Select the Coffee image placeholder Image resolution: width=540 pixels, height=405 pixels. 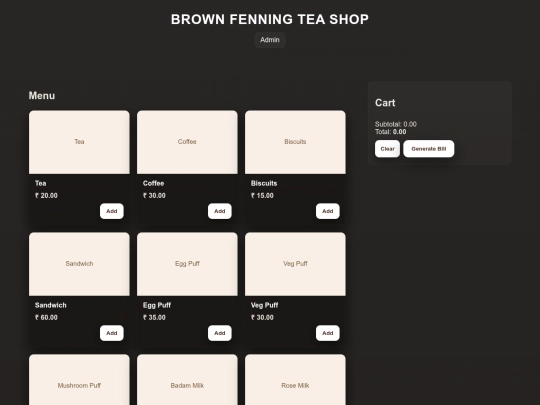(187, 142)
